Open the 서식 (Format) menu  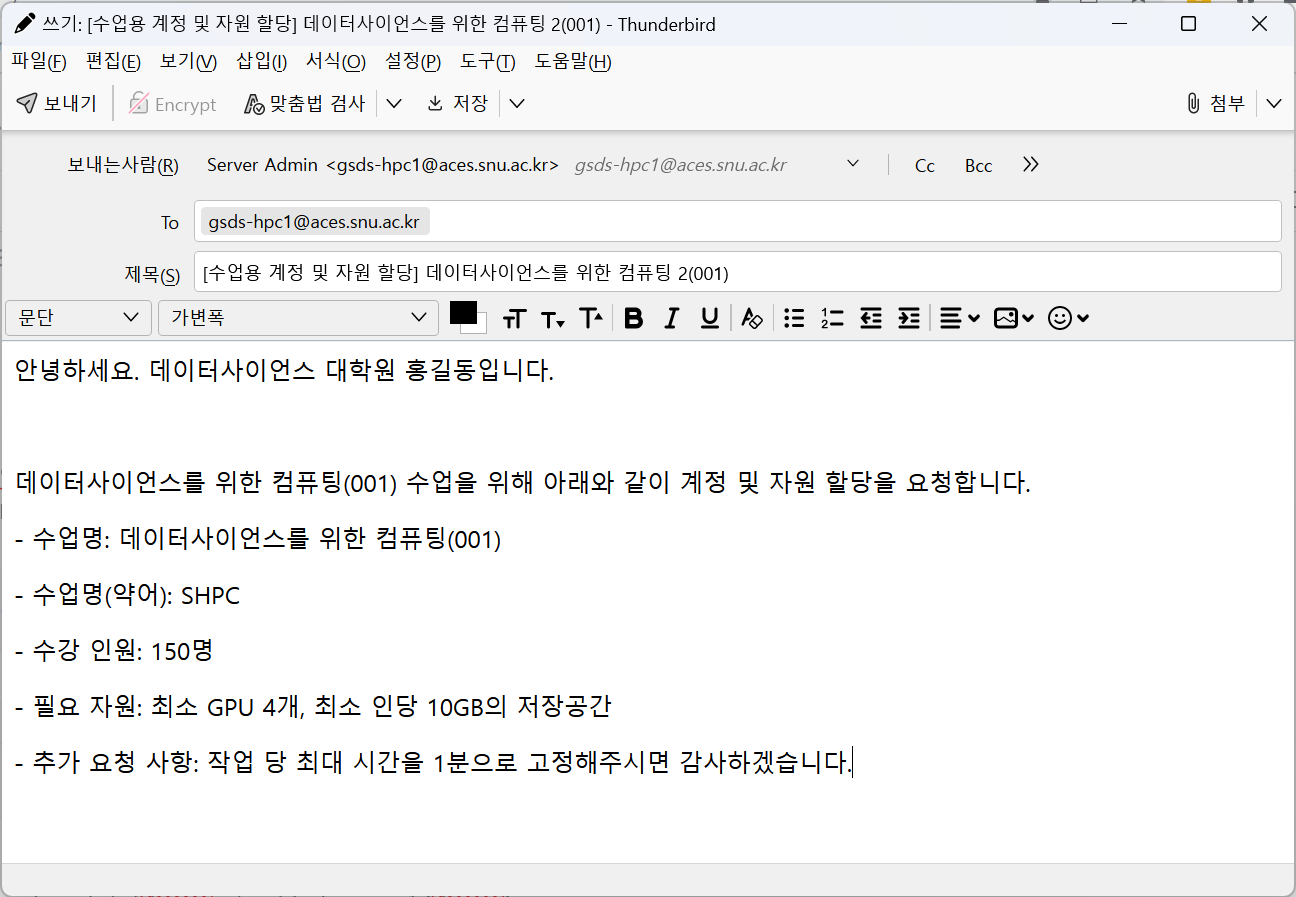pos(335,62)
